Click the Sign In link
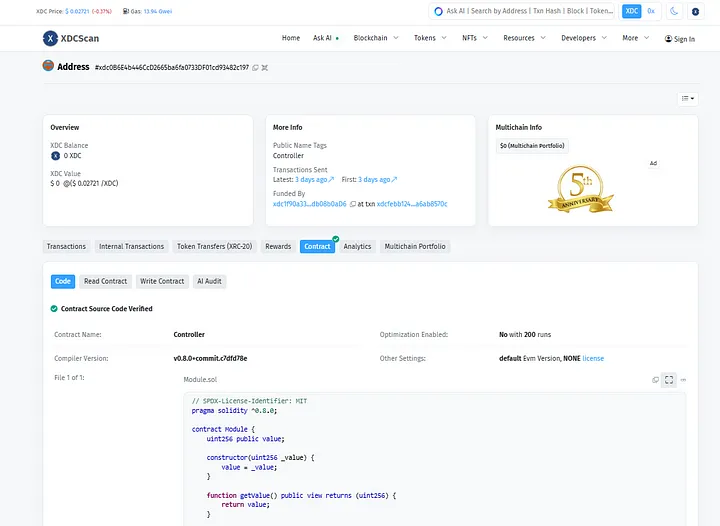The image size is (720, 526). click(680, 39)
